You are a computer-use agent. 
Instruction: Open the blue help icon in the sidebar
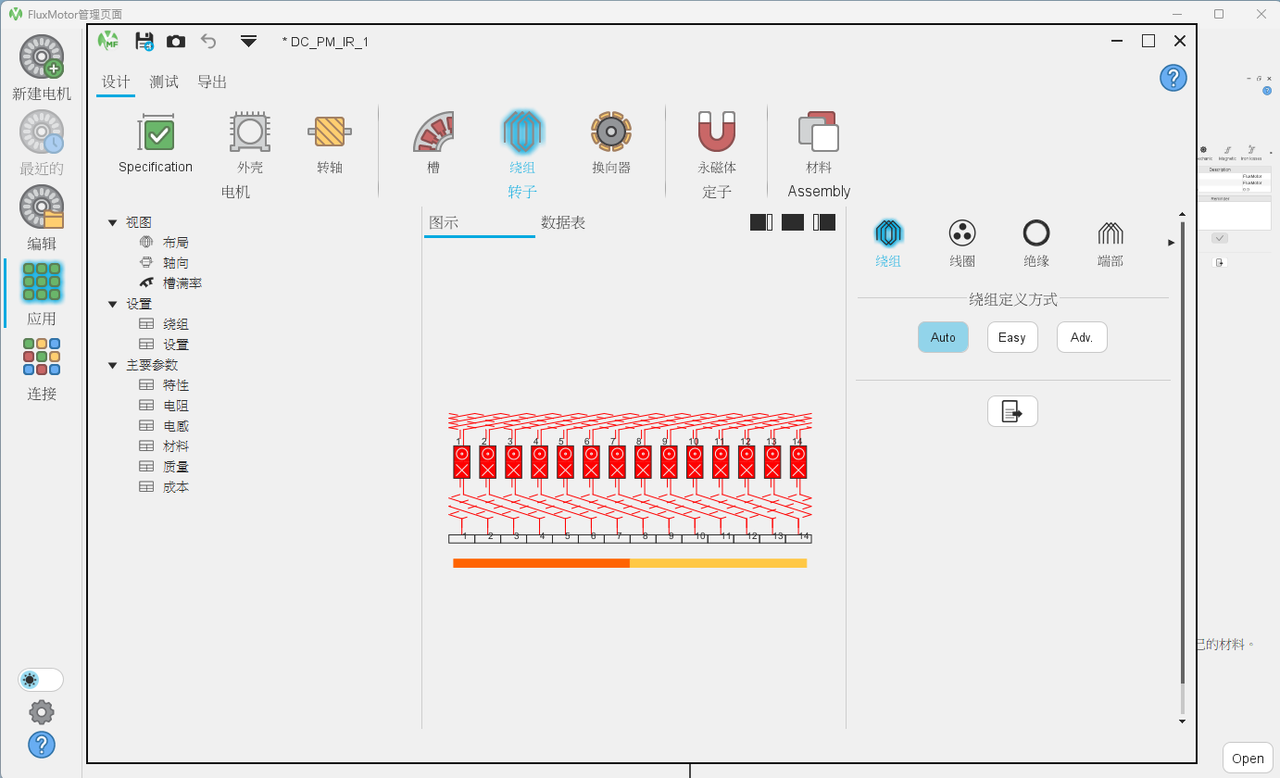coord(41,745)
